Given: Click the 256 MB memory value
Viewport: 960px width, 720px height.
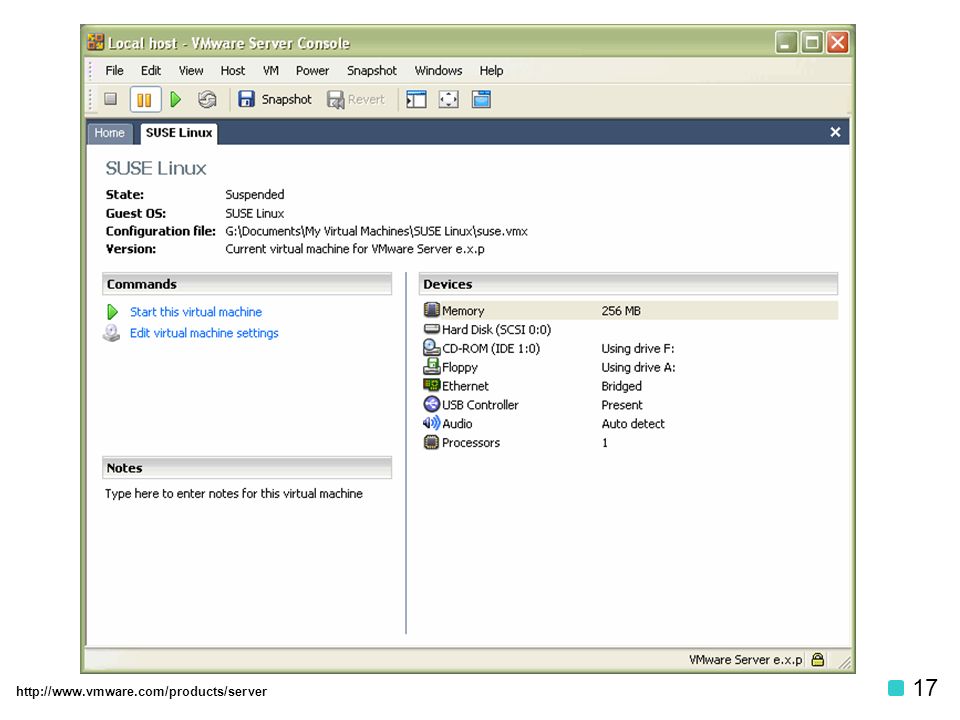Looking at the screenshot, I should (x=621, y=311).
